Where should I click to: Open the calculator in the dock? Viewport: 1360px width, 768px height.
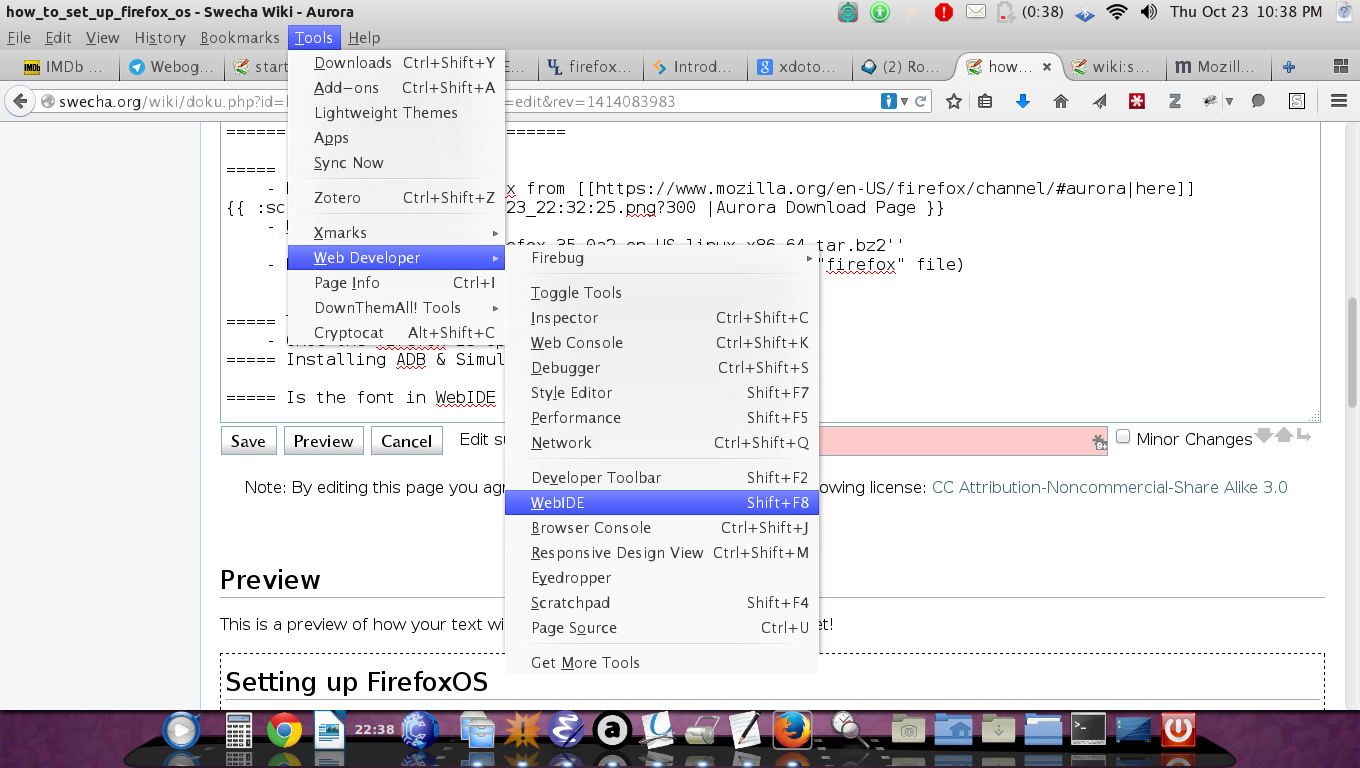(x=238, y=732)
